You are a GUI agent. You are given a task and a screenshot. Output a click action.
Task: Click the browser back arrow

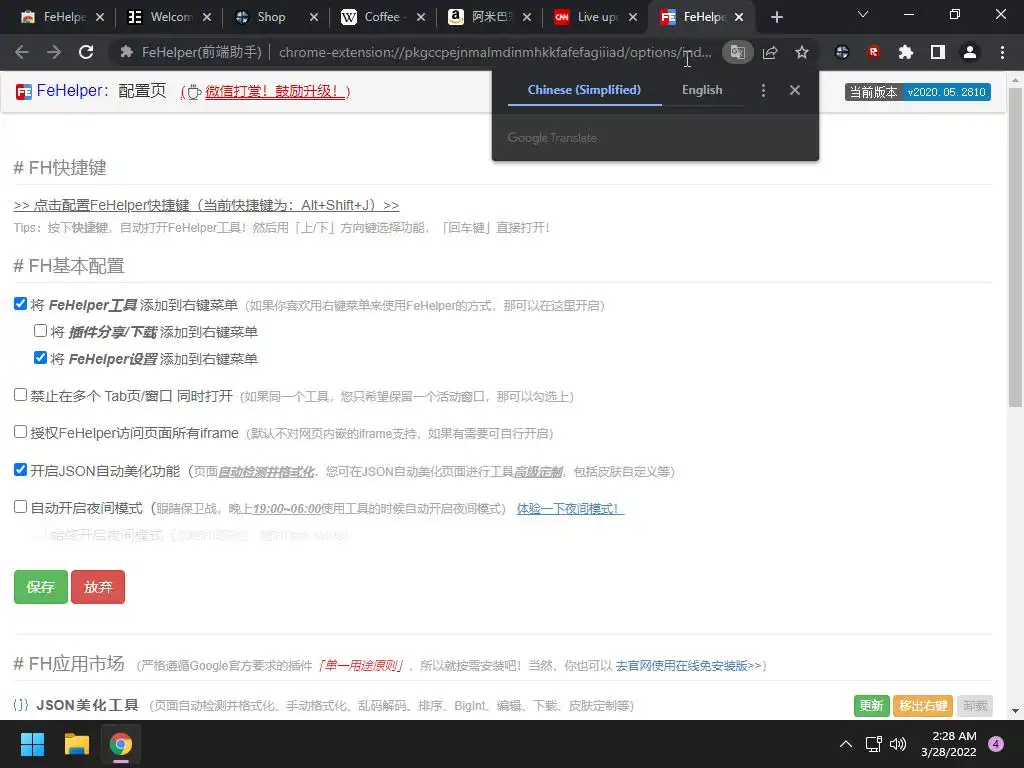(22, 52)
